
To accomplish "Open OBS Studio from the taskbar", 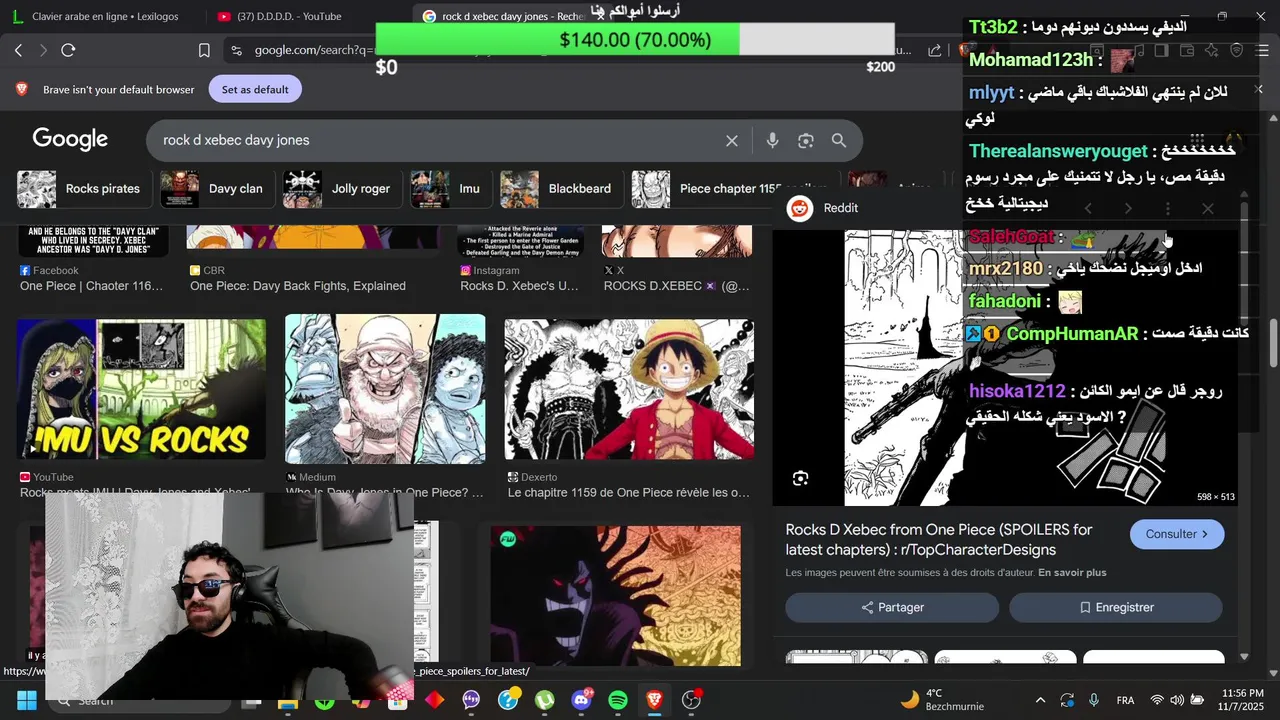I will click(691, 700).
